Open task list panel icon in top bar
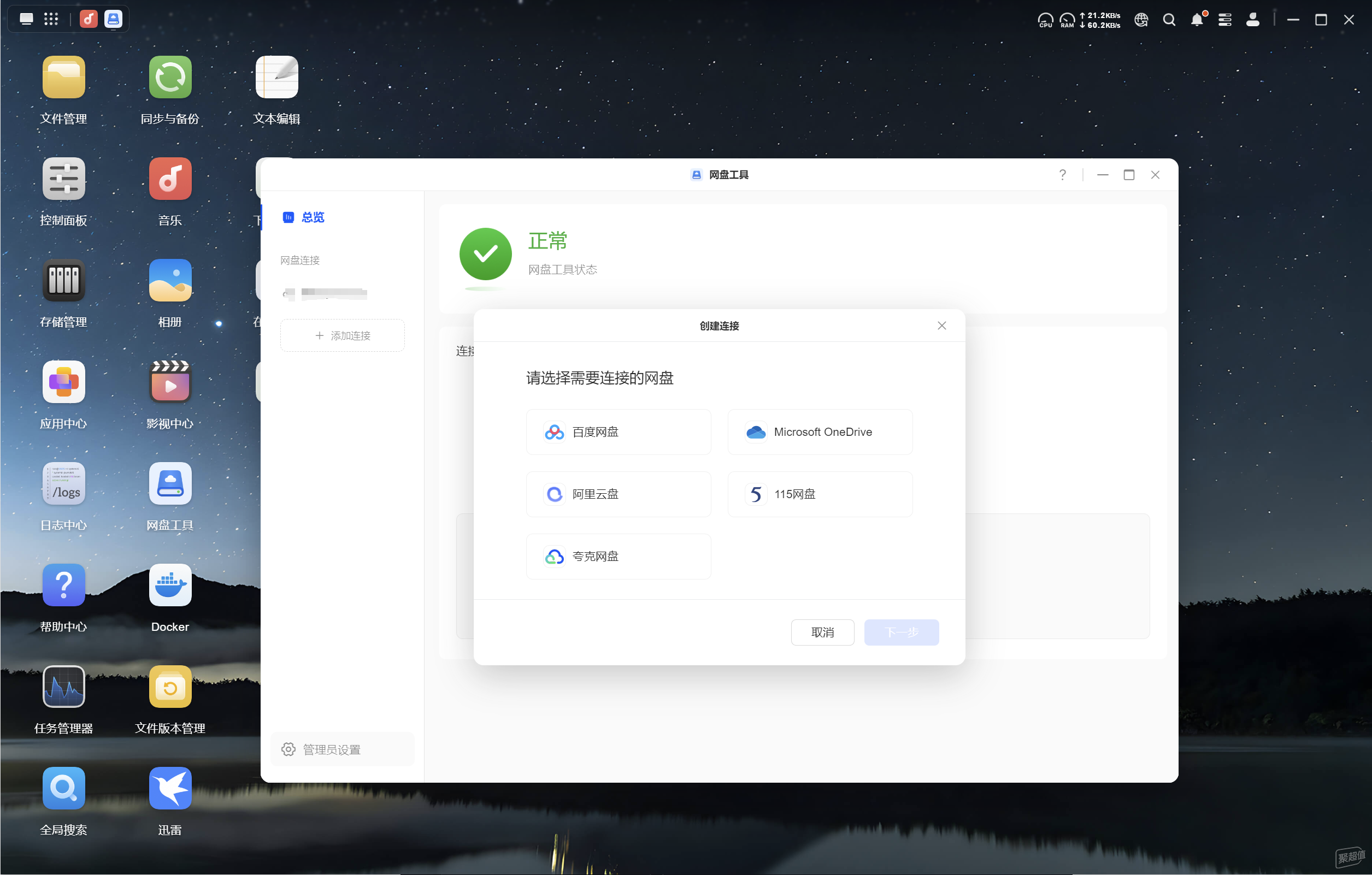Screen dimensions: 1372x875 pyautogui.click(x=1224, y=20)
